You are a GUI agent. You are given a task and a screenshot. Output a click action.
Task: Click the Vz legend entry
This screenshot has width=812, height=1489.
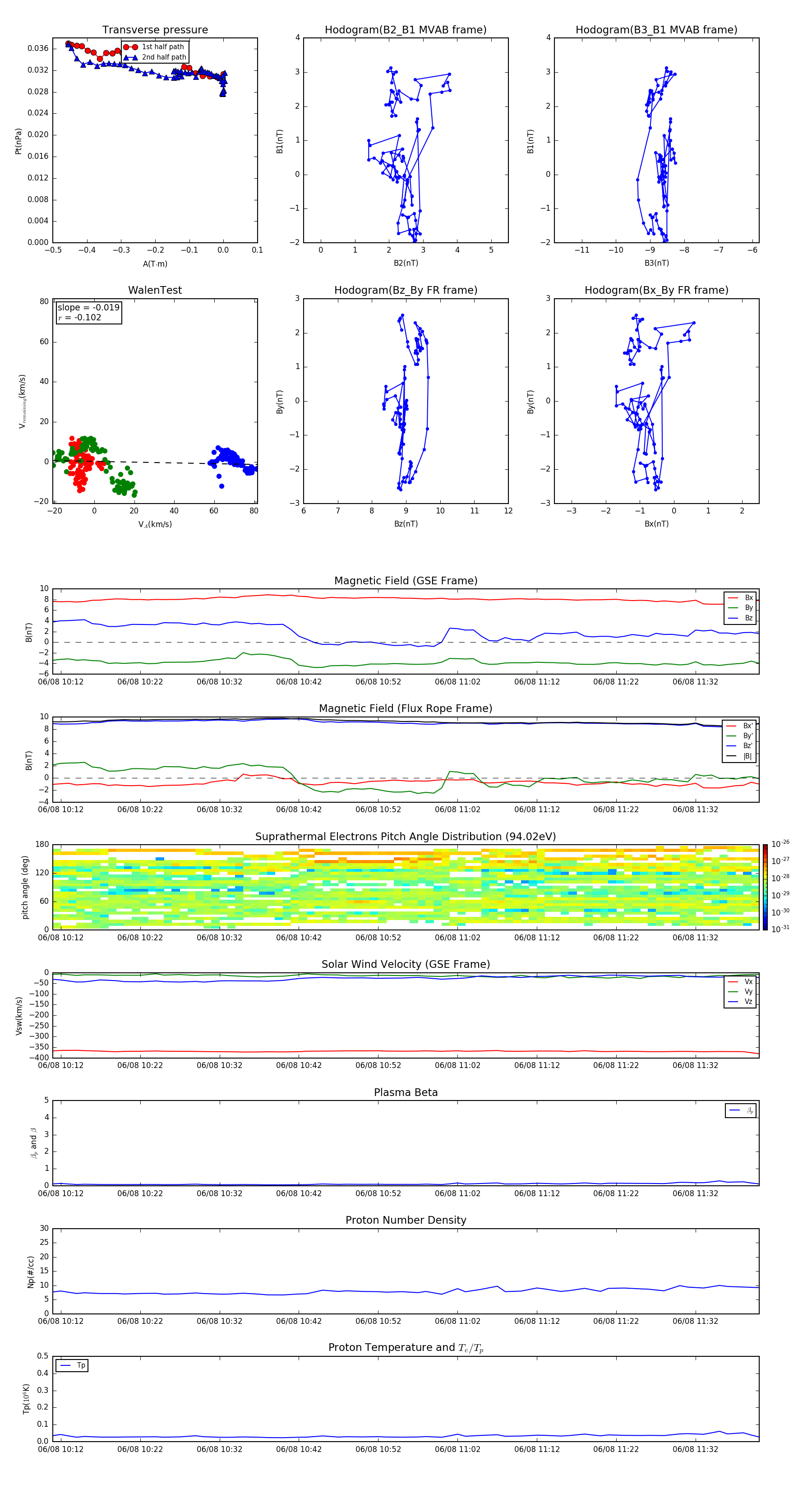click(740, 1001)
